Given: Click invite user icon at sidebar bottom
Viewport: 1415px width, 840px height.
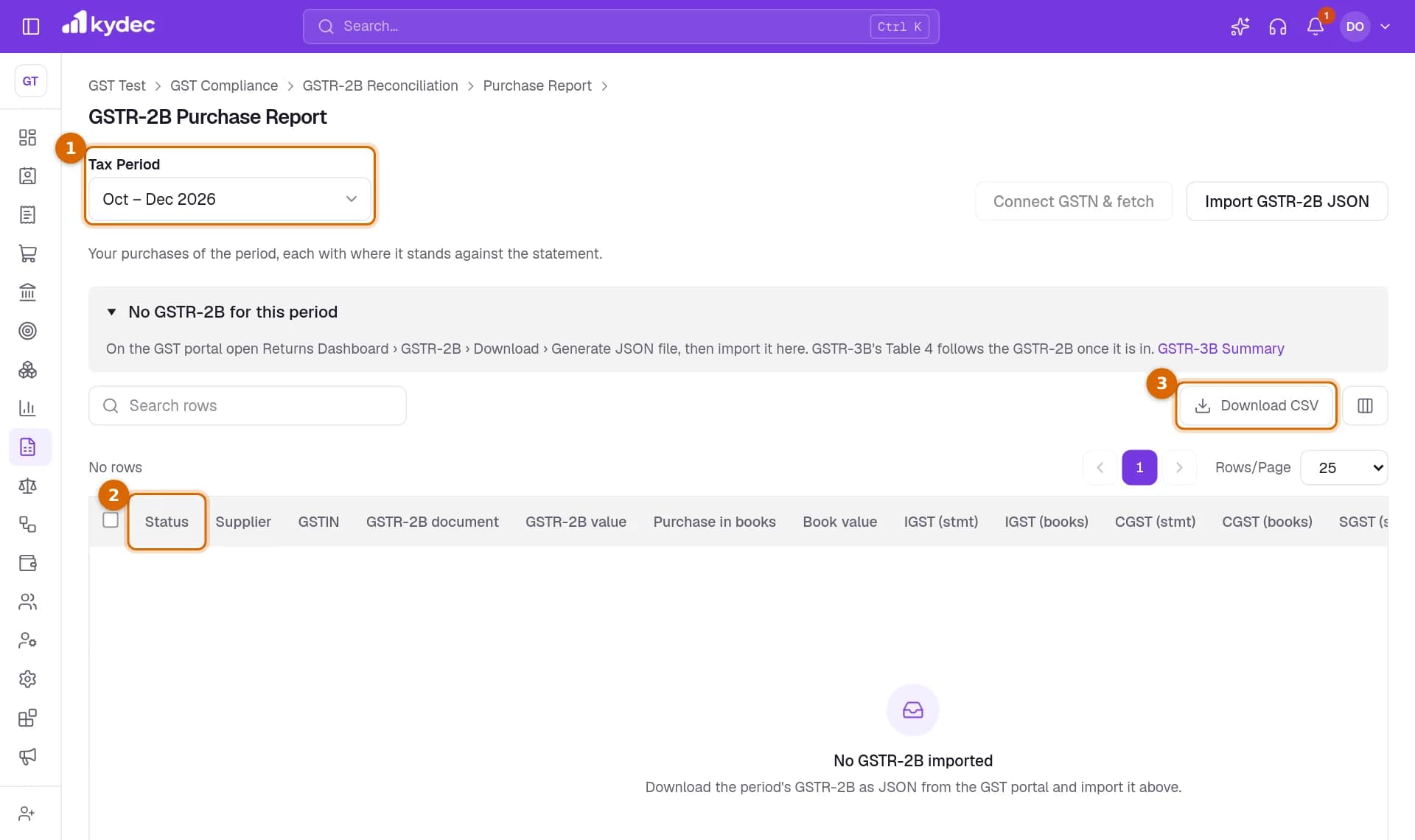Looking at the screenshot, I should point(27,813).
